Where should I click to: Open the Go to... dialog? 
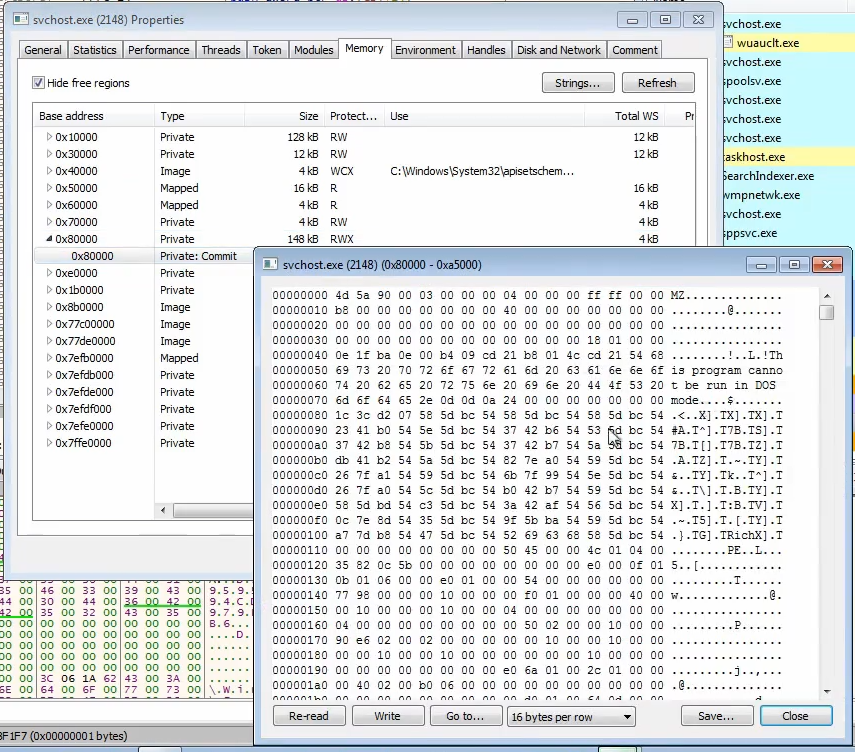465,716
